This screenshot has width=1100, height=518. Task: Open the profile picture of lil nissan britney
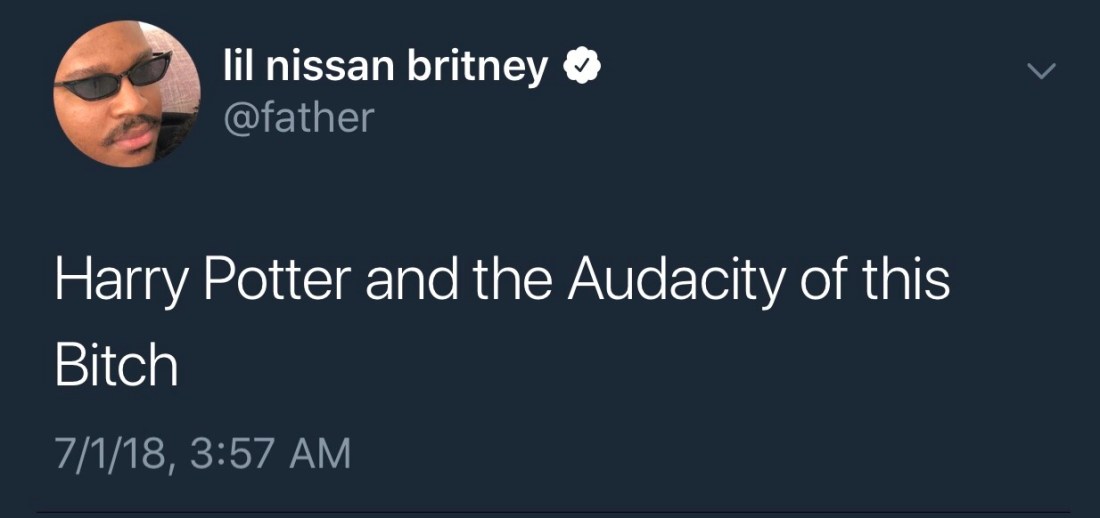click(x=126, y=93)
